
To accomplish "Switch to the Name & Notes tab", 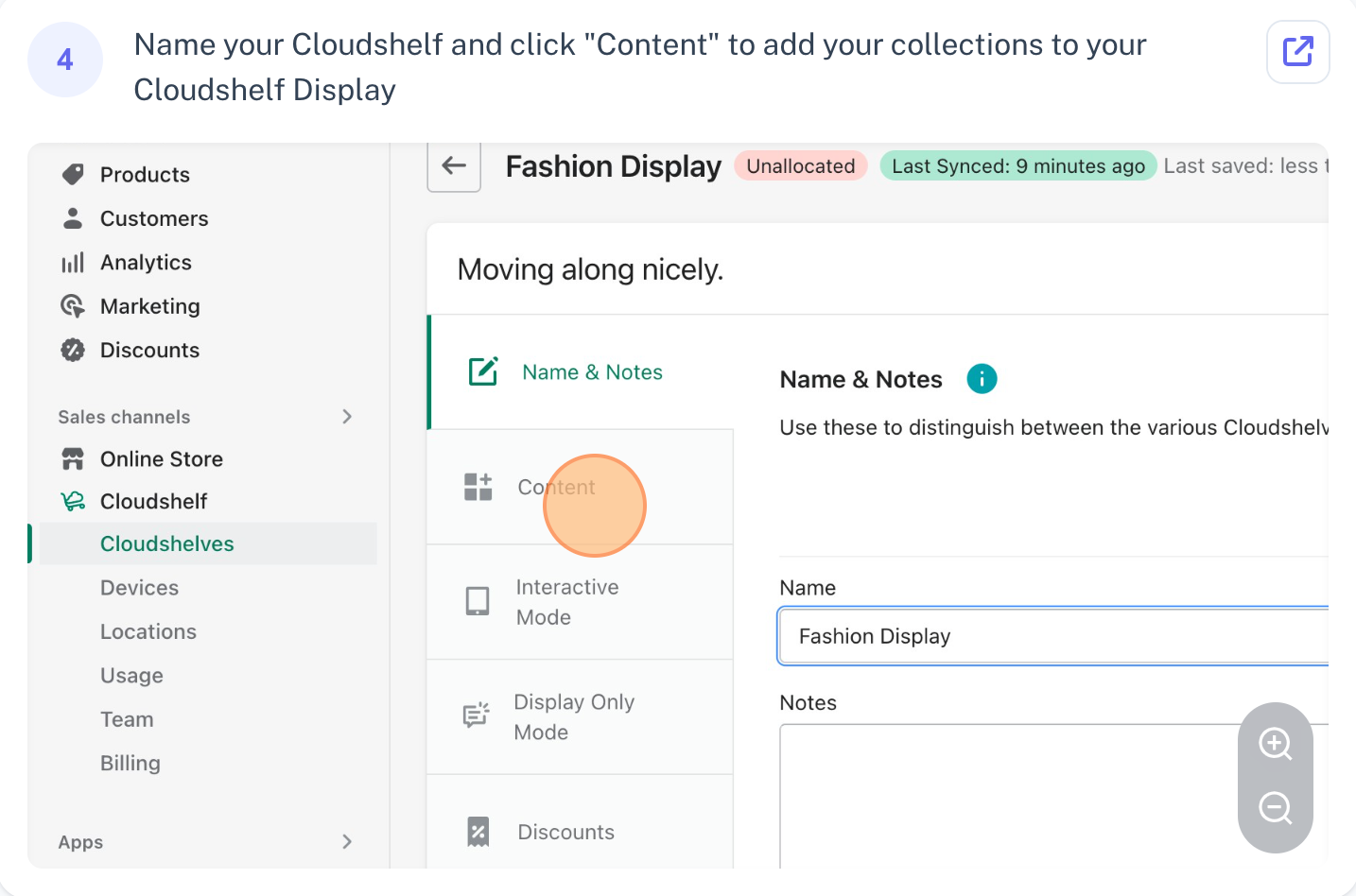I will [581, 372].
